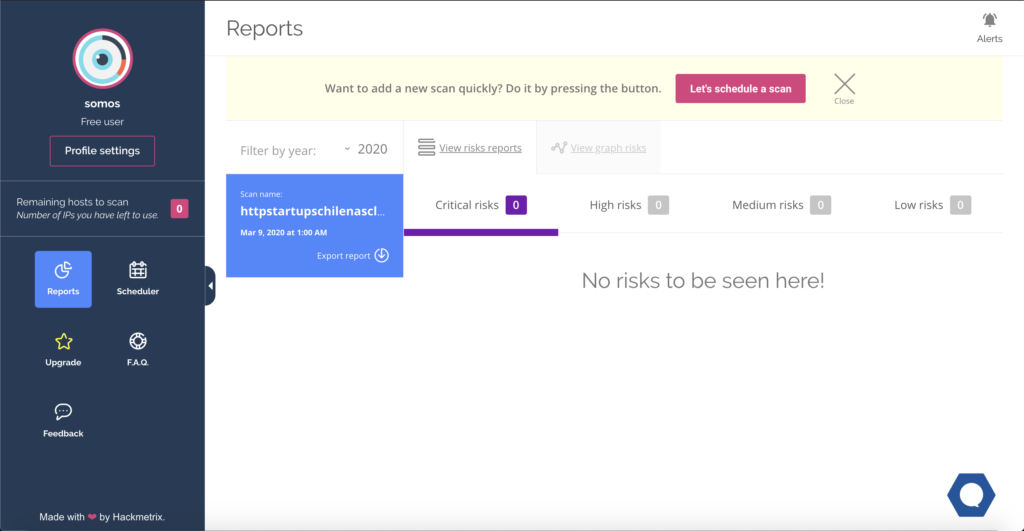
Task: Click the Upgrade star icon
Action: pyautogui.click(x=63, y=342)
